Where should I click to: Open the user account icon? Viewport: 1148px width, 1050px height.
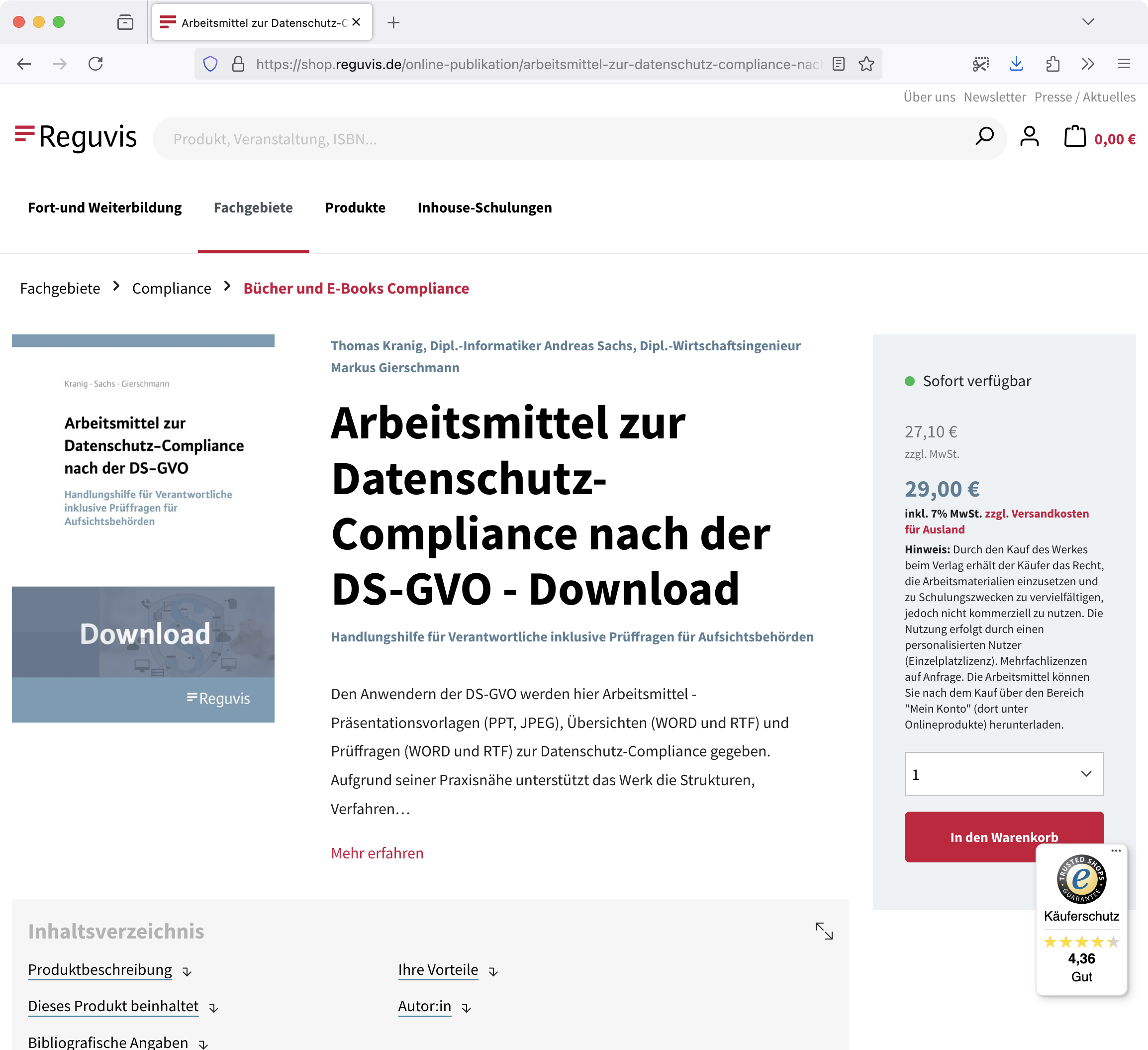pyautogui.click(x=1029, y=137)
